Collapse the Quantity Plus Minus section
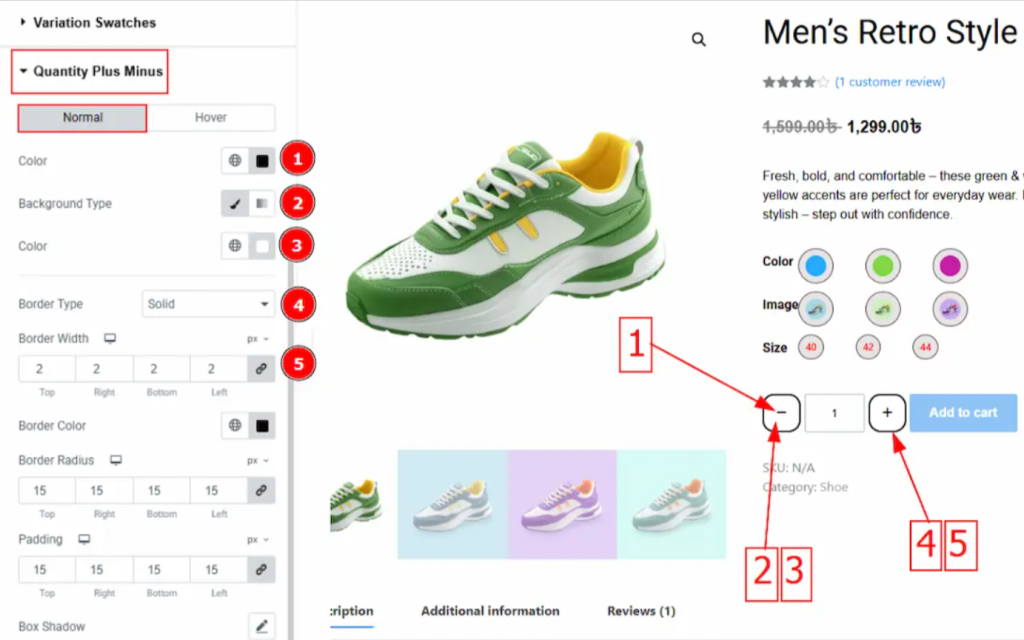The width and height of the screenshot is (1024, 640). [x=89, y=72]
